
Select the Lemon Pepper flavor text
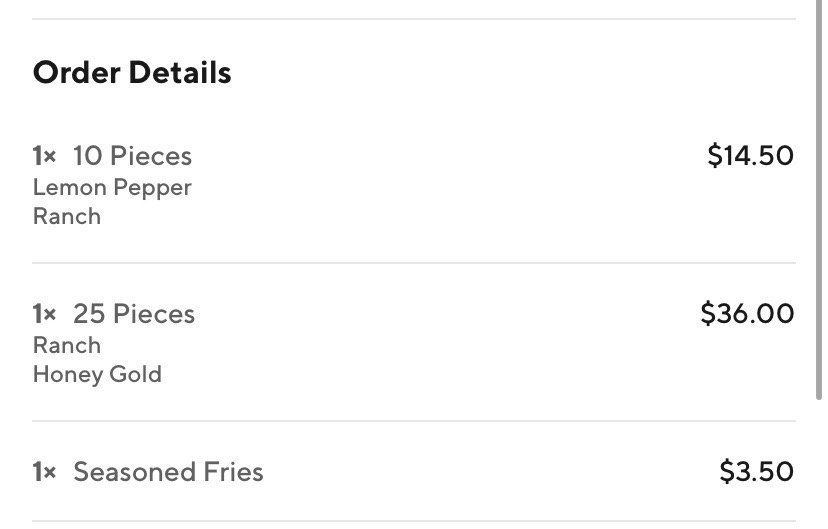coord(112,187)
